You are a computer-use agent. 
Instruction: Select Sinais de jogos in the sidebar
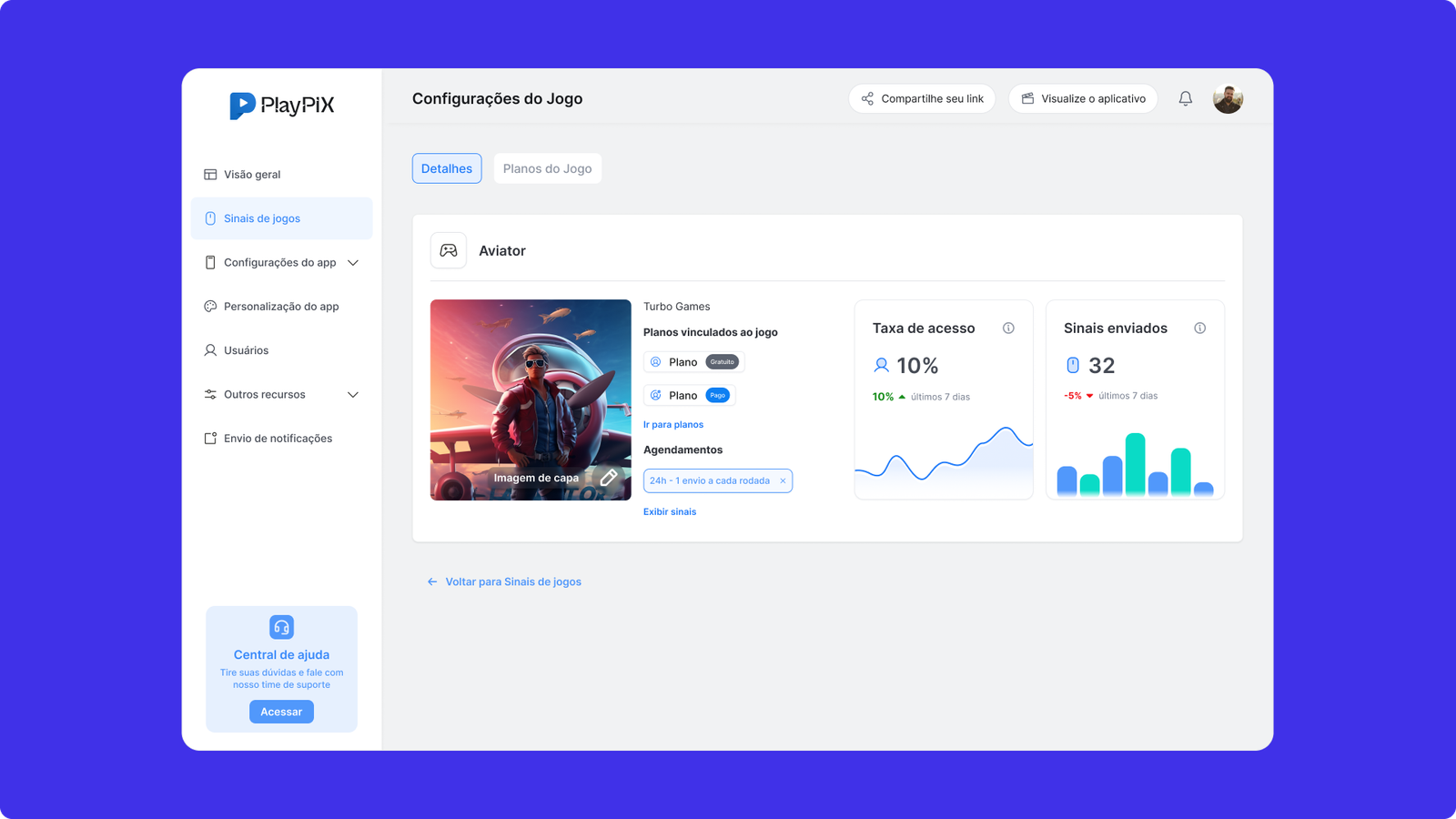point(281,218)
